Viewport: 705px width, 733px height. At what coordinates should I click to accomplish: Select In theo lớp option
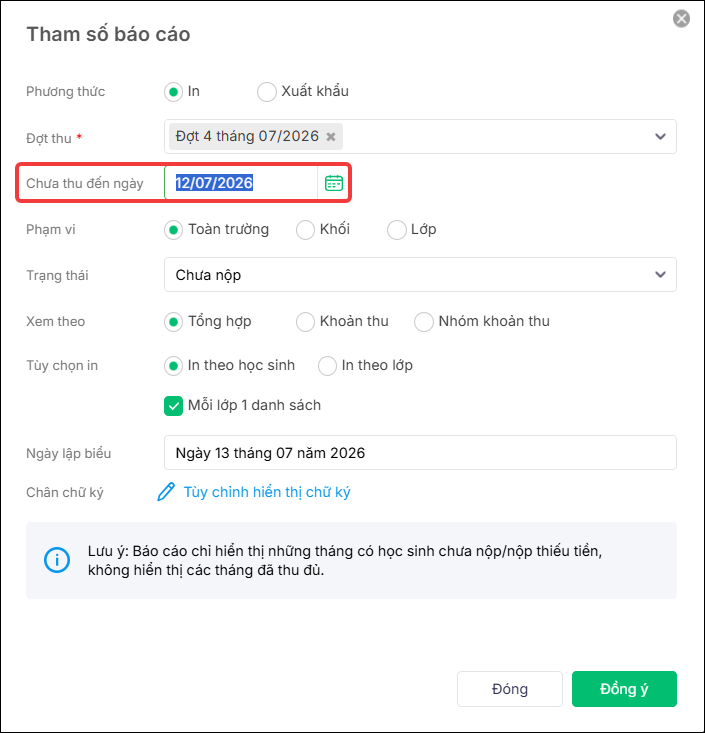coord(327,366)
